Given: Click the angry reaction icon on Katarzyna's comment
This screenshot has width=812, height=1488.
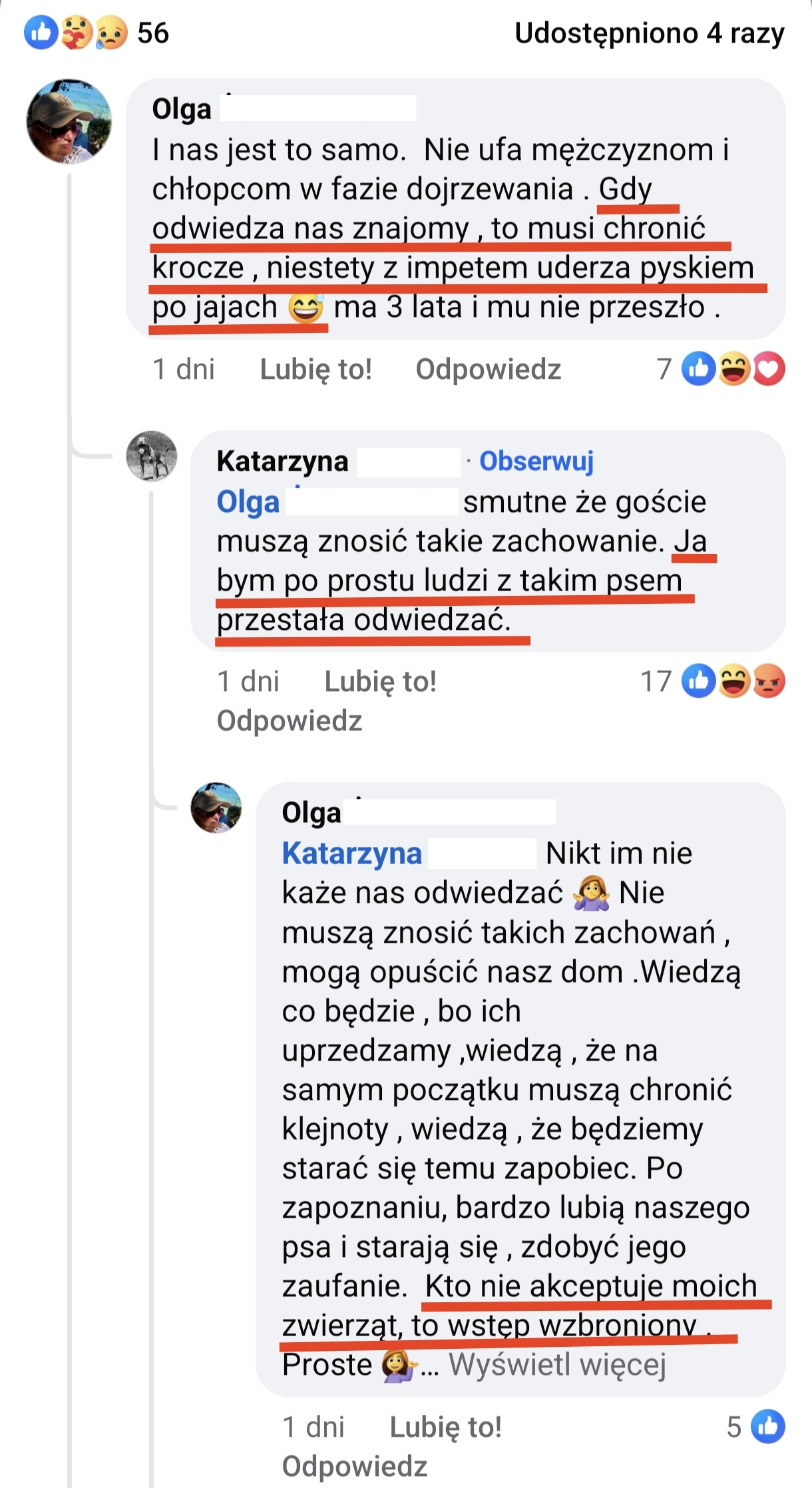Looking at the screenshot, I should click(x=769, y=681).
